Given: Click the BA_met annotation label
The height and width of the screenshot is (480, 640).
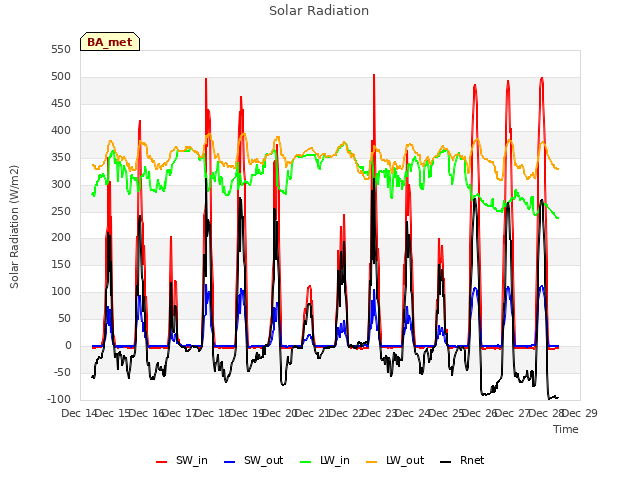Looking at the screenshot, I should (110, 42).
